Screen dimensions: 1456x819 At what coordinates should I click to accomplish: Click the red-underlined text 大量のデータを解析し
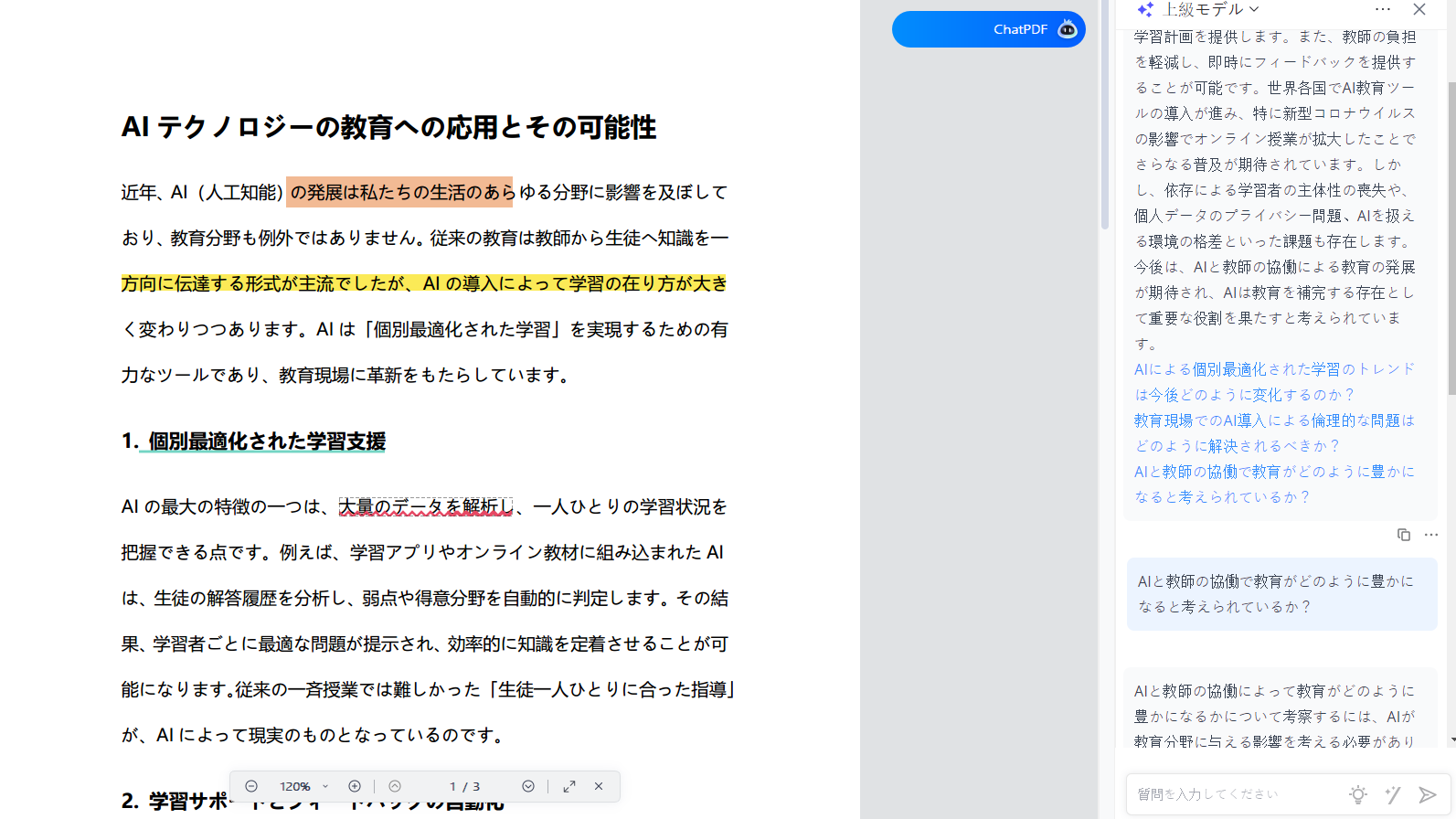tap(426, 506)
